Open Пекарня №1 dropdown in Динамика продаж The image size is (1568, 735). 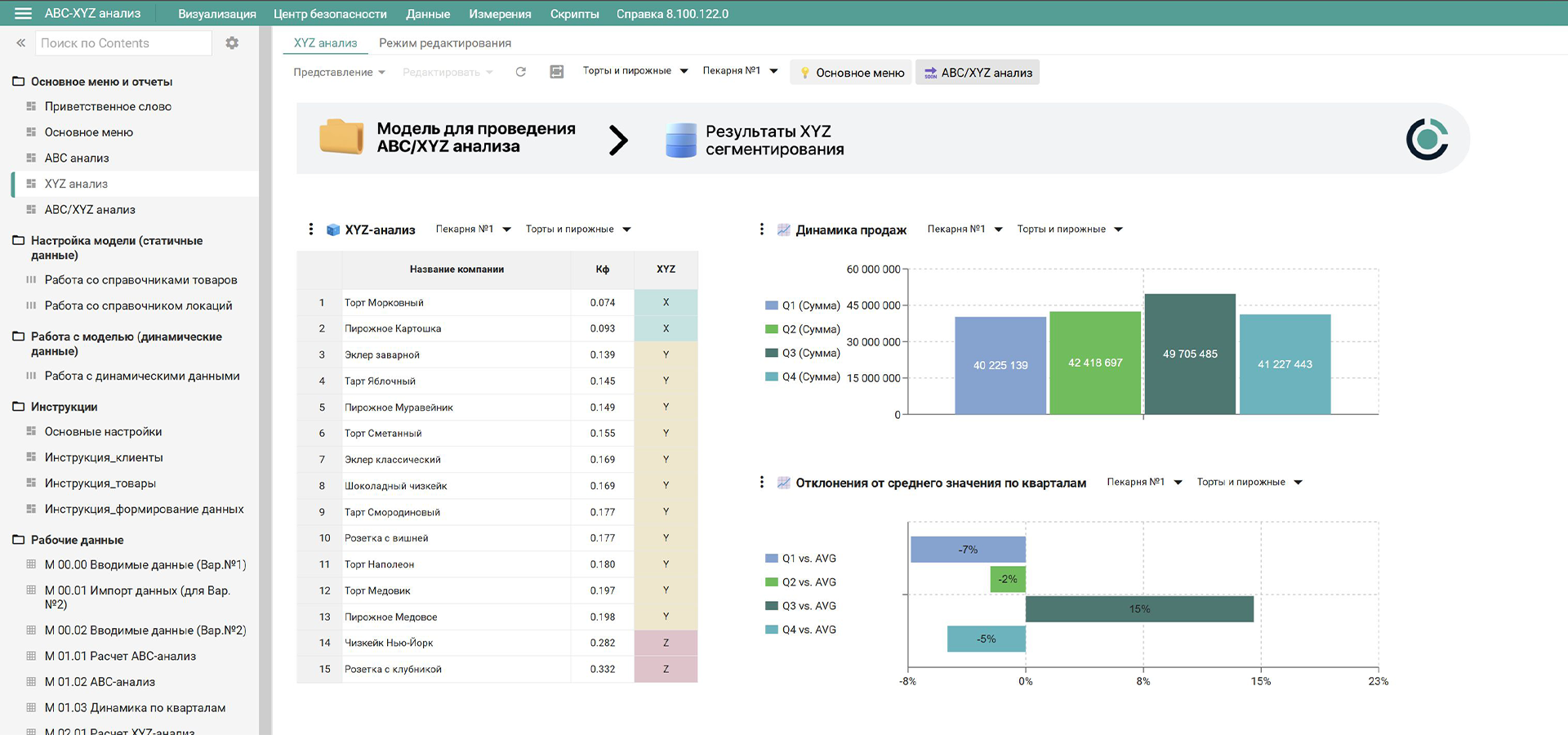pos(964,229)
